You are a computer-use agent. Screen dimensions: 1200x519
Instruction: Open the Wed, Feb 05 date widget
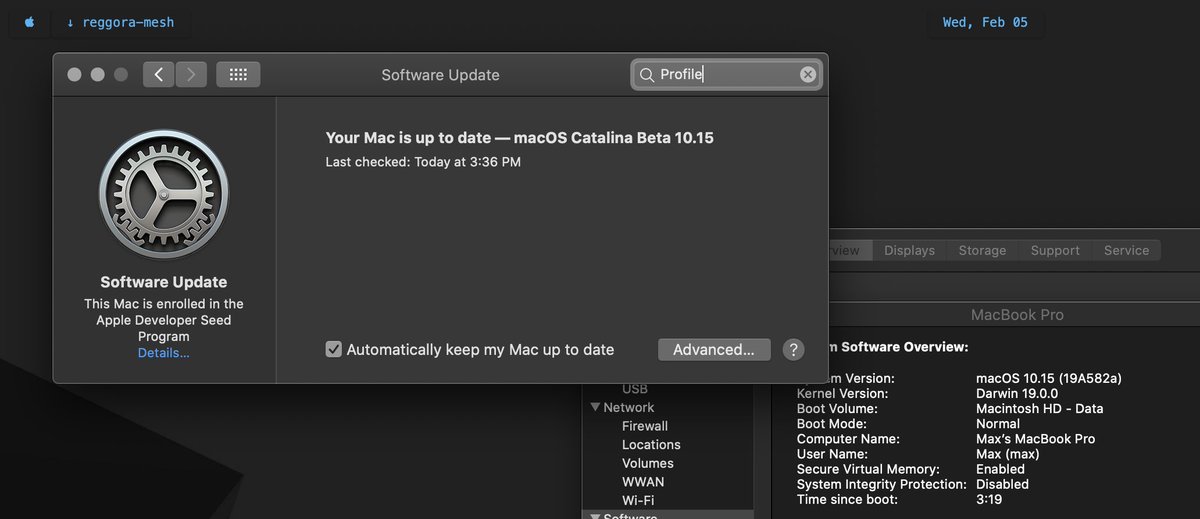(x=985, y=22)
